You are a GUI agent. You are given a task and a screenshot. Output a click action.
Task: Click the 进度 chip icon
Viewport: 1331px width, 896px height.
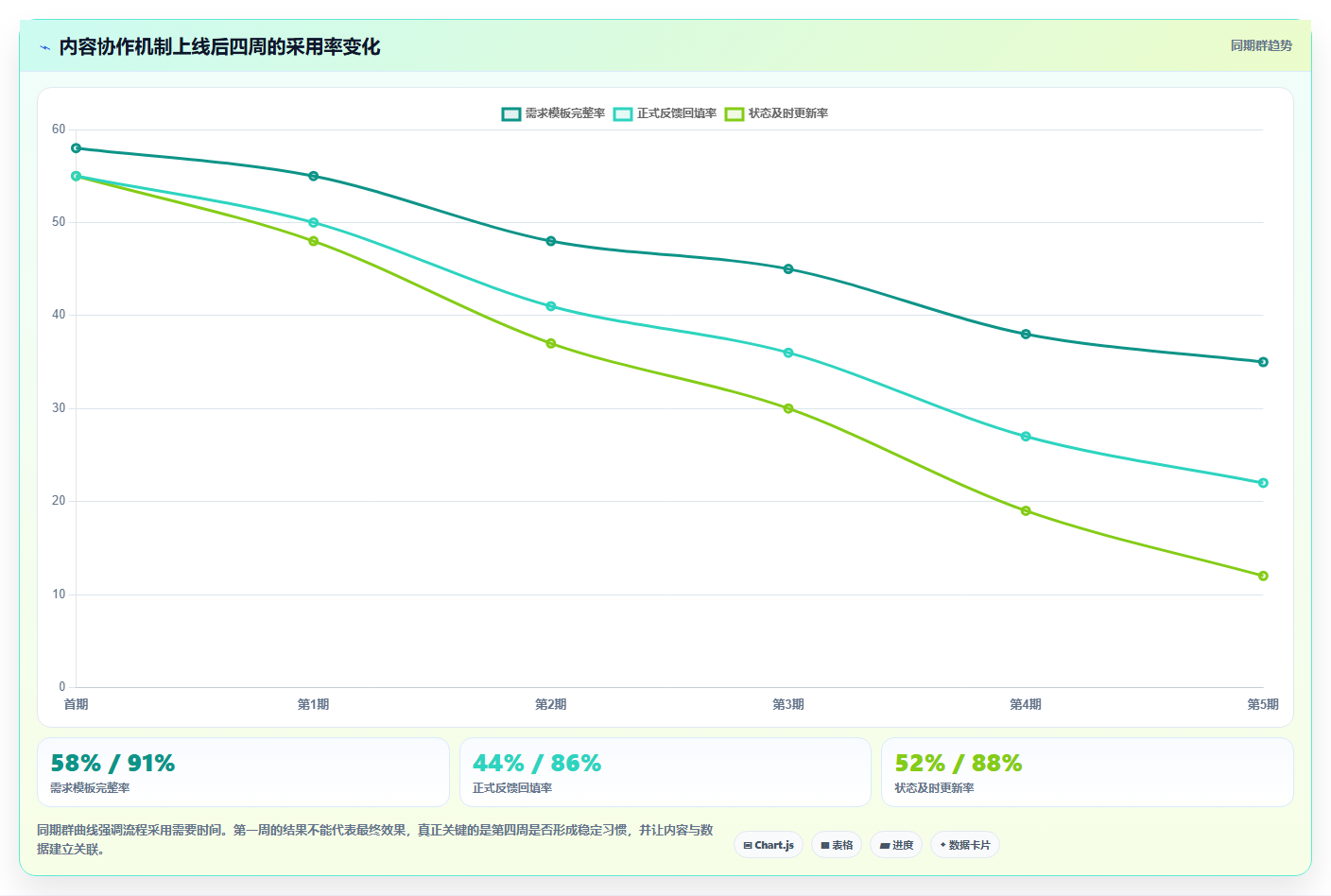tap(885, 846)
